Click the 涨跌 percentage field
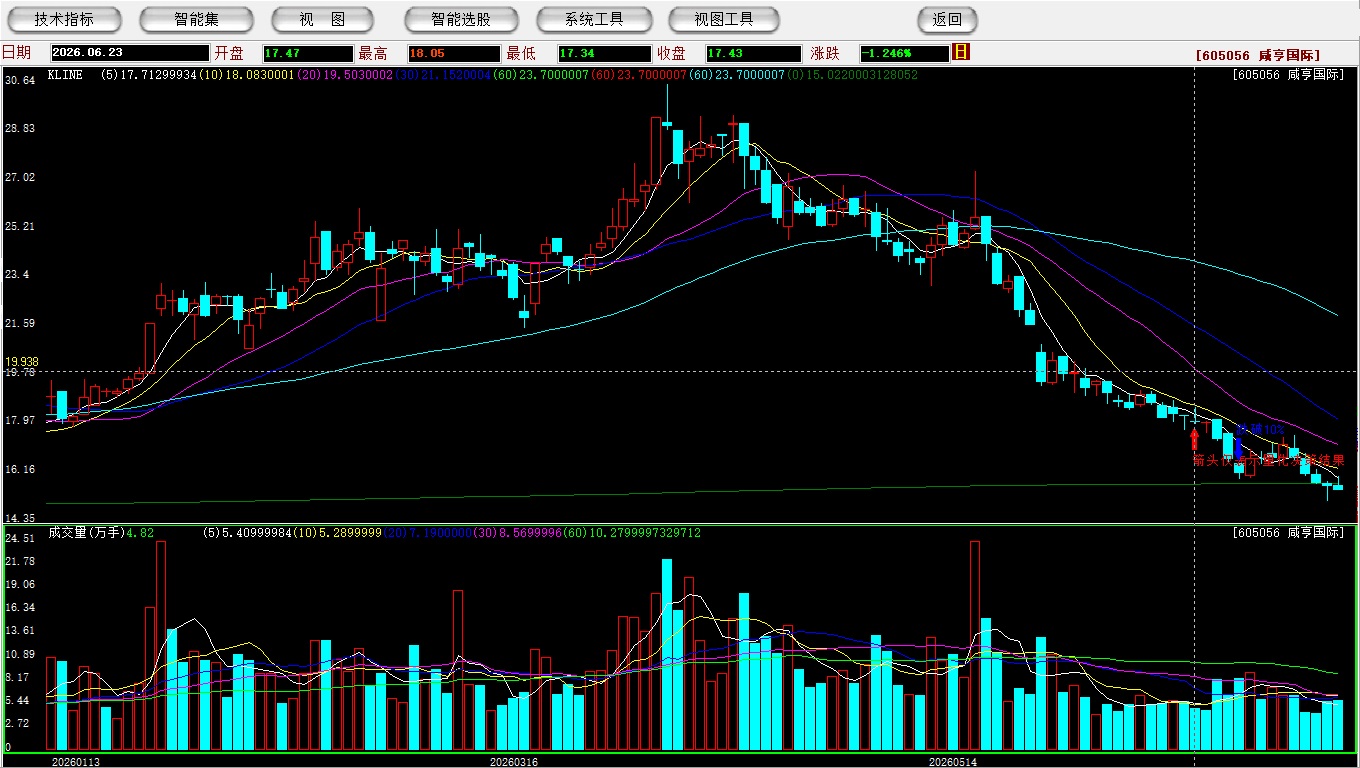The height and width of the screenshot is (768, 1360). [904, 53]
